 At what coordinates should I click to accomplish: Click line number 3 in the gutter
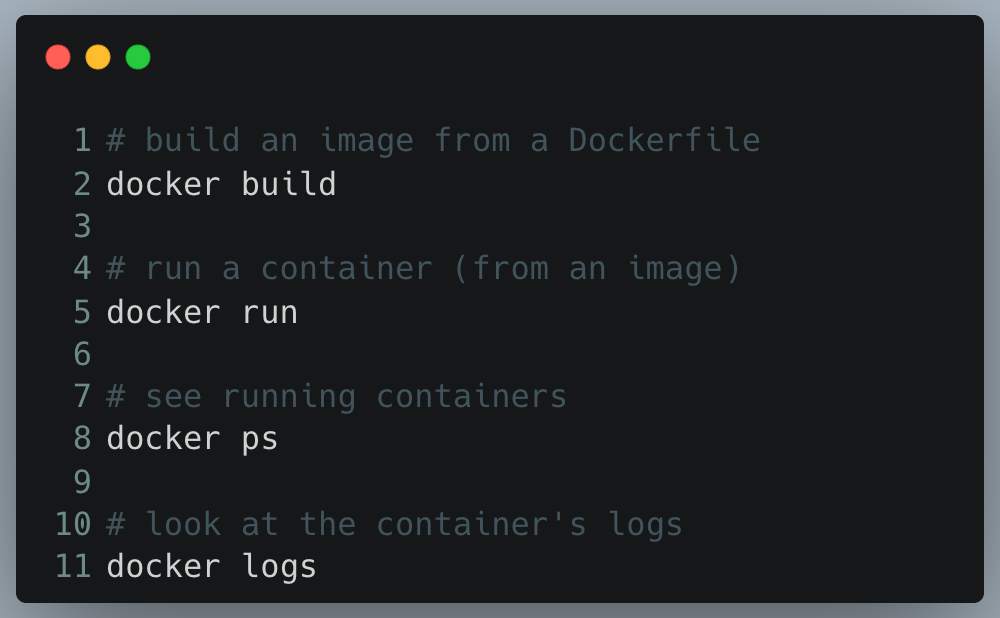(82, 226)
